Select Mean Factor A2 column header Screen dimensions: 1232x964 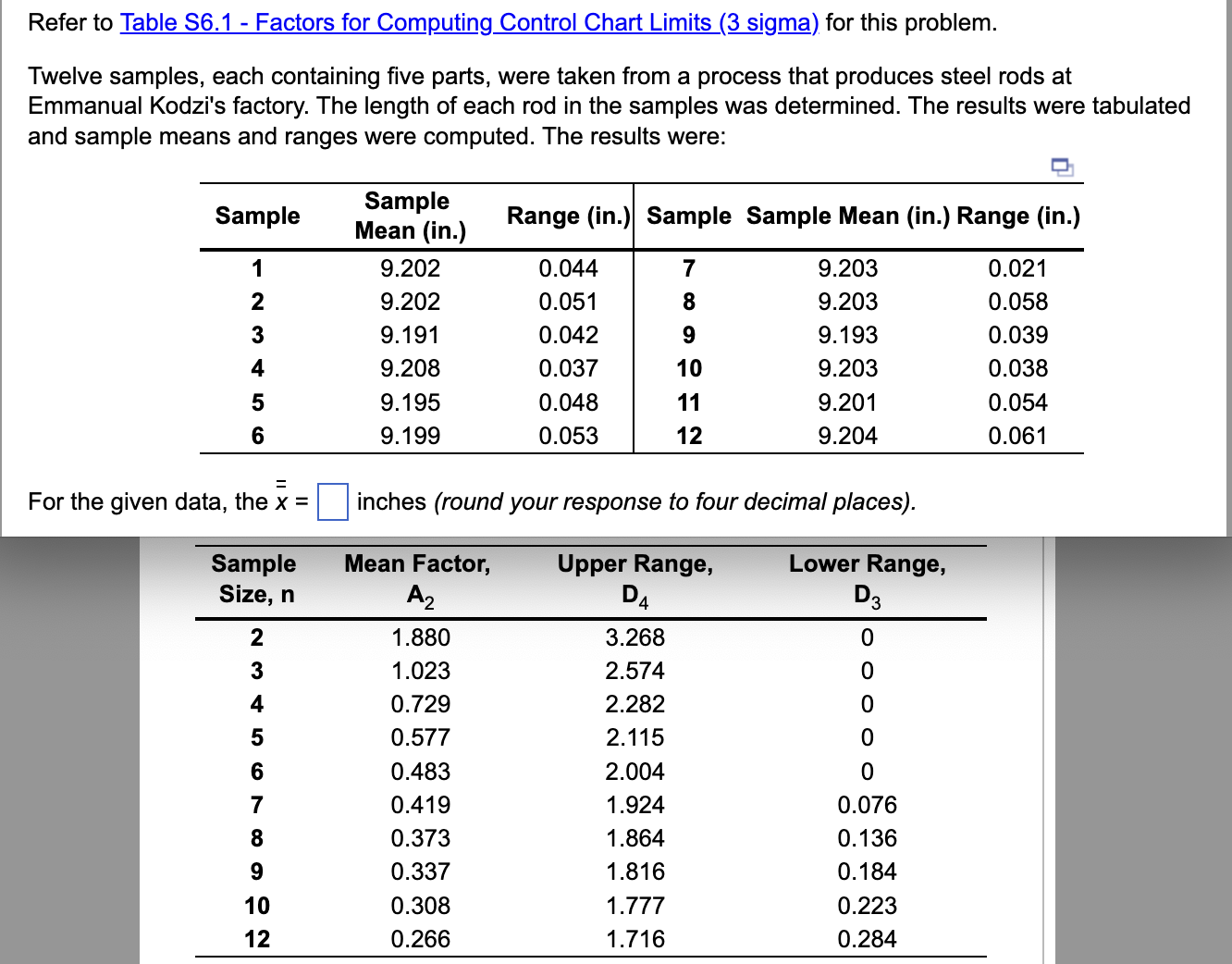[417, 578]
